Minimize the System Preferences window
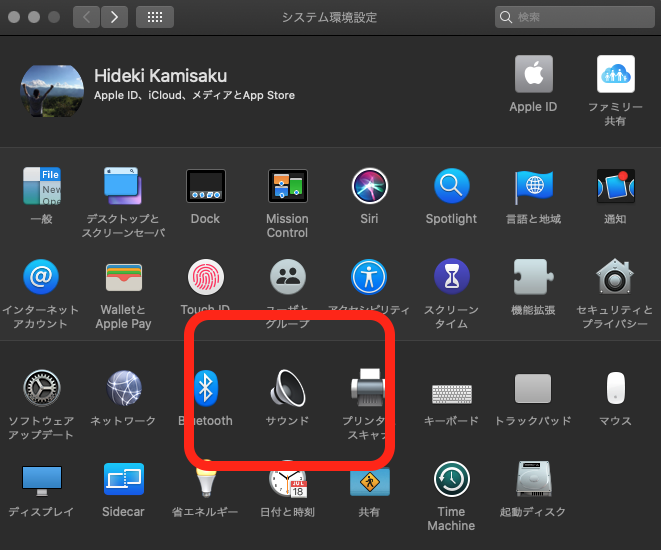 tap(34, 17)
